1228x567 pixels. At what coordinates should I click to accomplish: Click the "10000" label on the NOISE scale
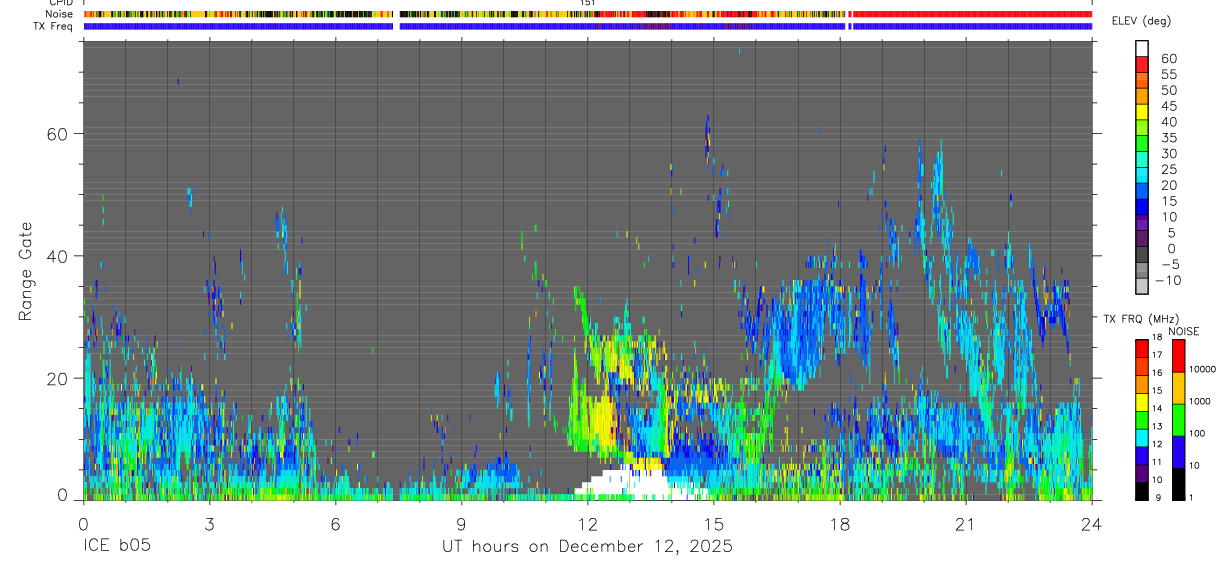click(1202, 369)
